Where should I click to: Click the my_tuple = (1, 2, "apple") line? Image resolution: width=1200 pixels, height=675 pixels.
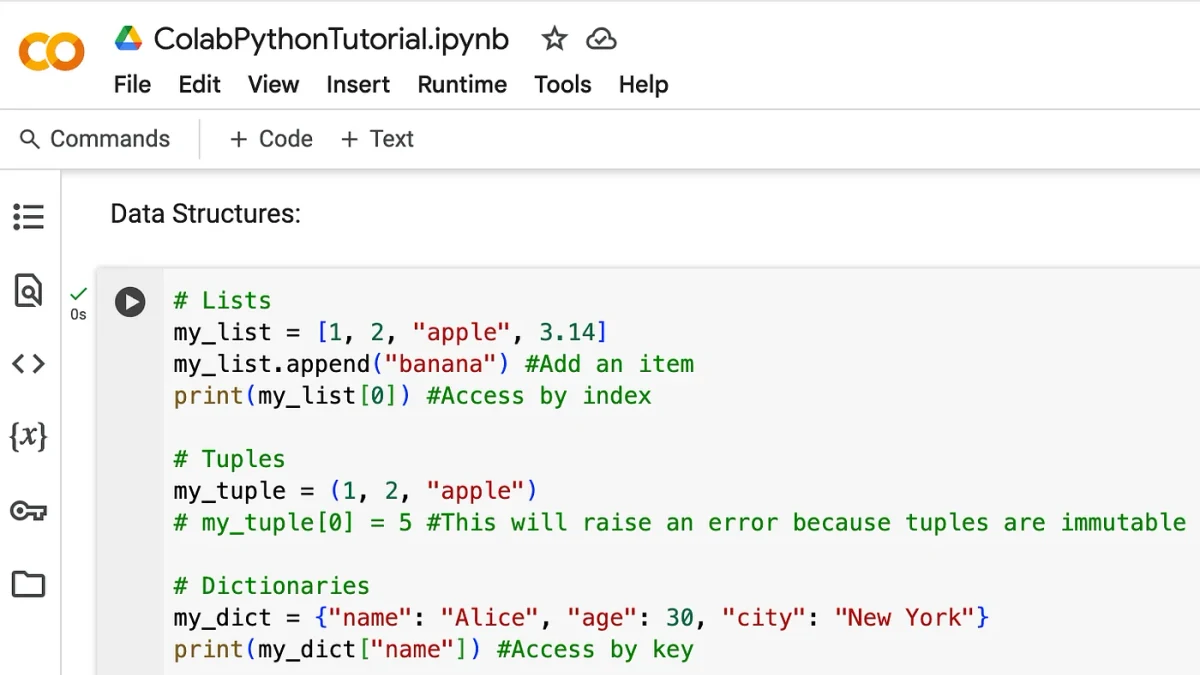tap(355, 491)
